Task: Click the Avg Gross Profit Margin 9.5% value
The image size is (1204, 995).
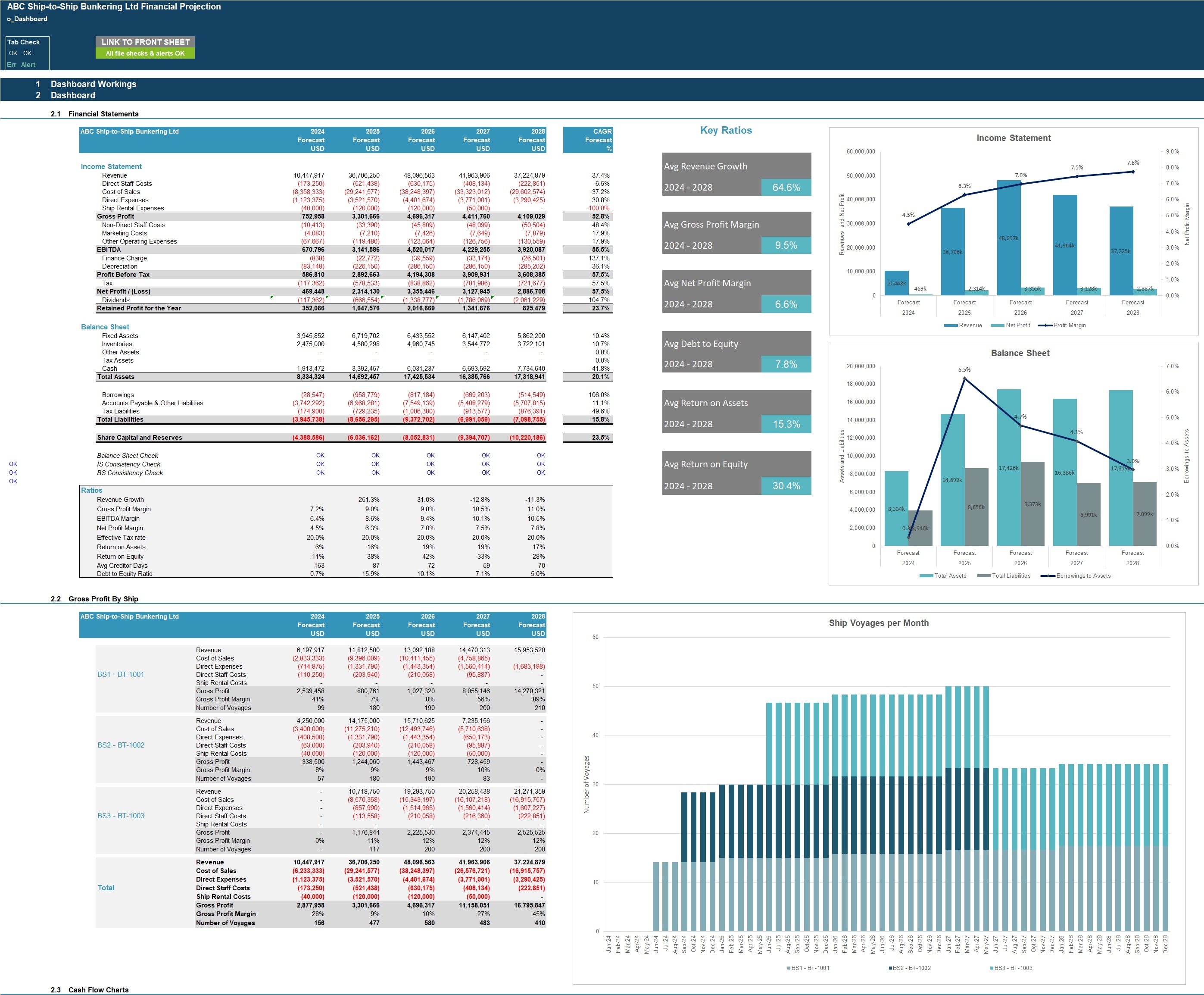Action: pos(786,245)
